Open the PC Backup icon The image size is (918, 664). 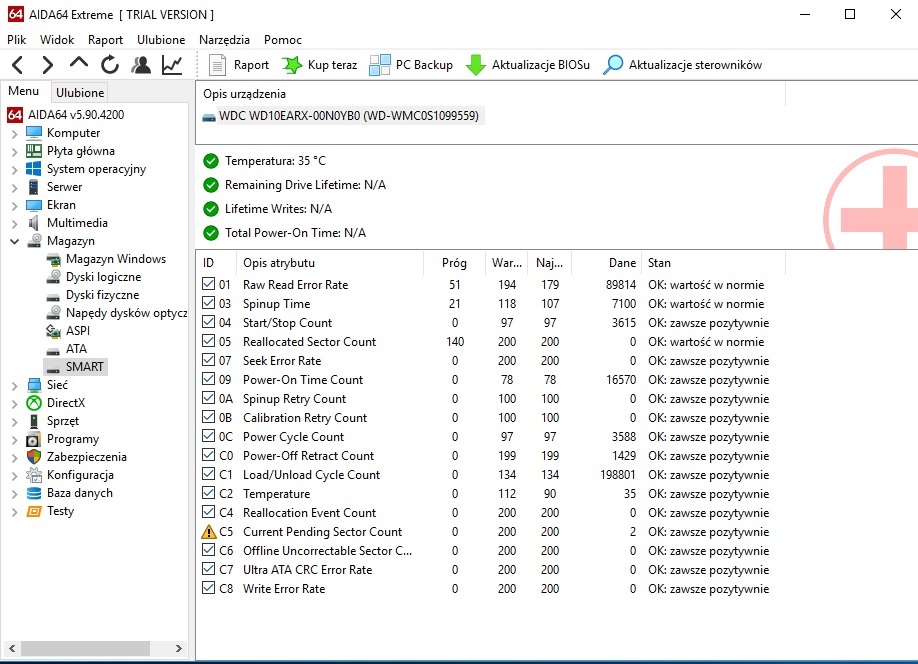tap(380, 64)
